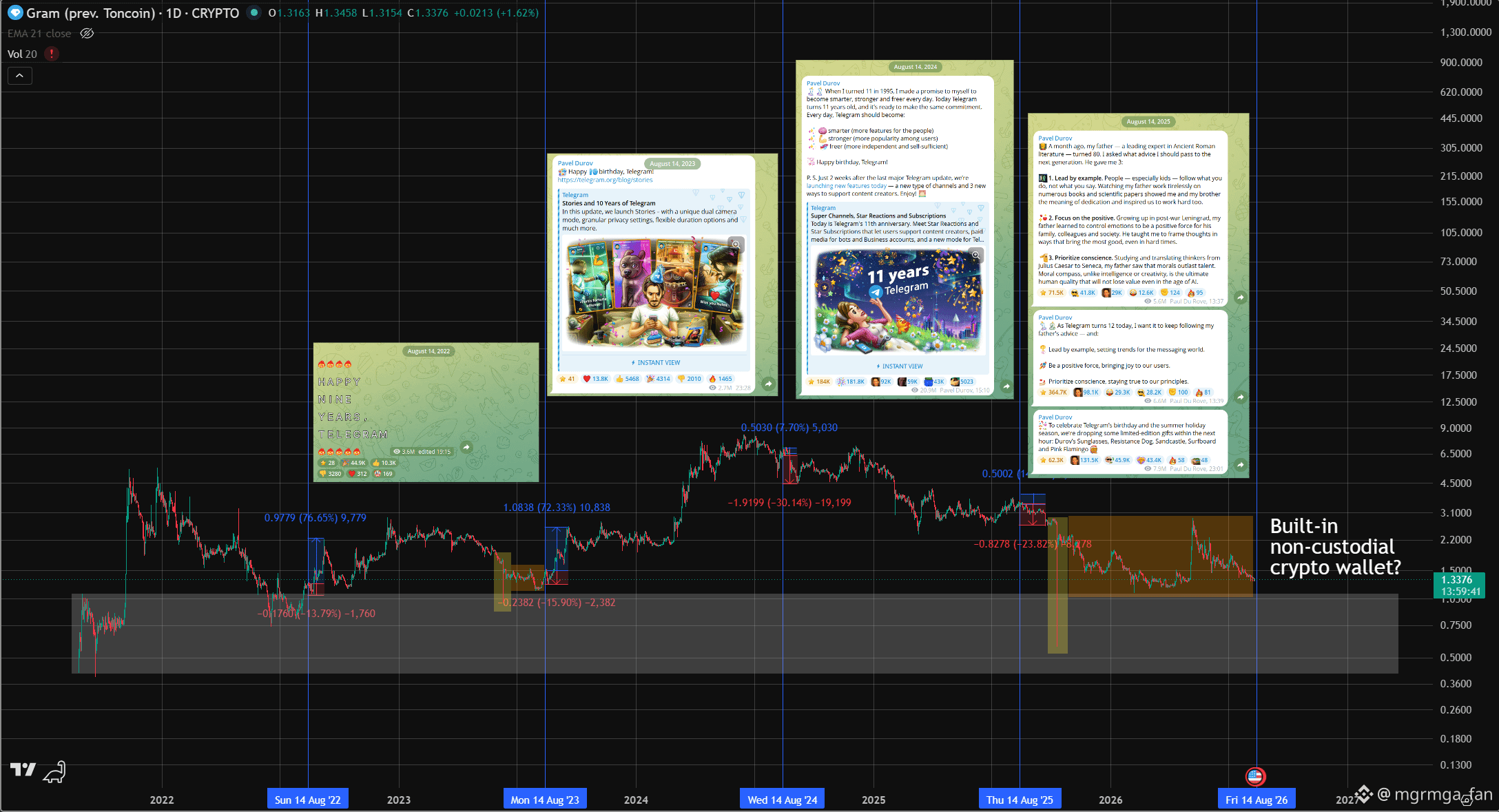
Task: Select the EMA 21 close indicator label
Action: pos(39,33)
